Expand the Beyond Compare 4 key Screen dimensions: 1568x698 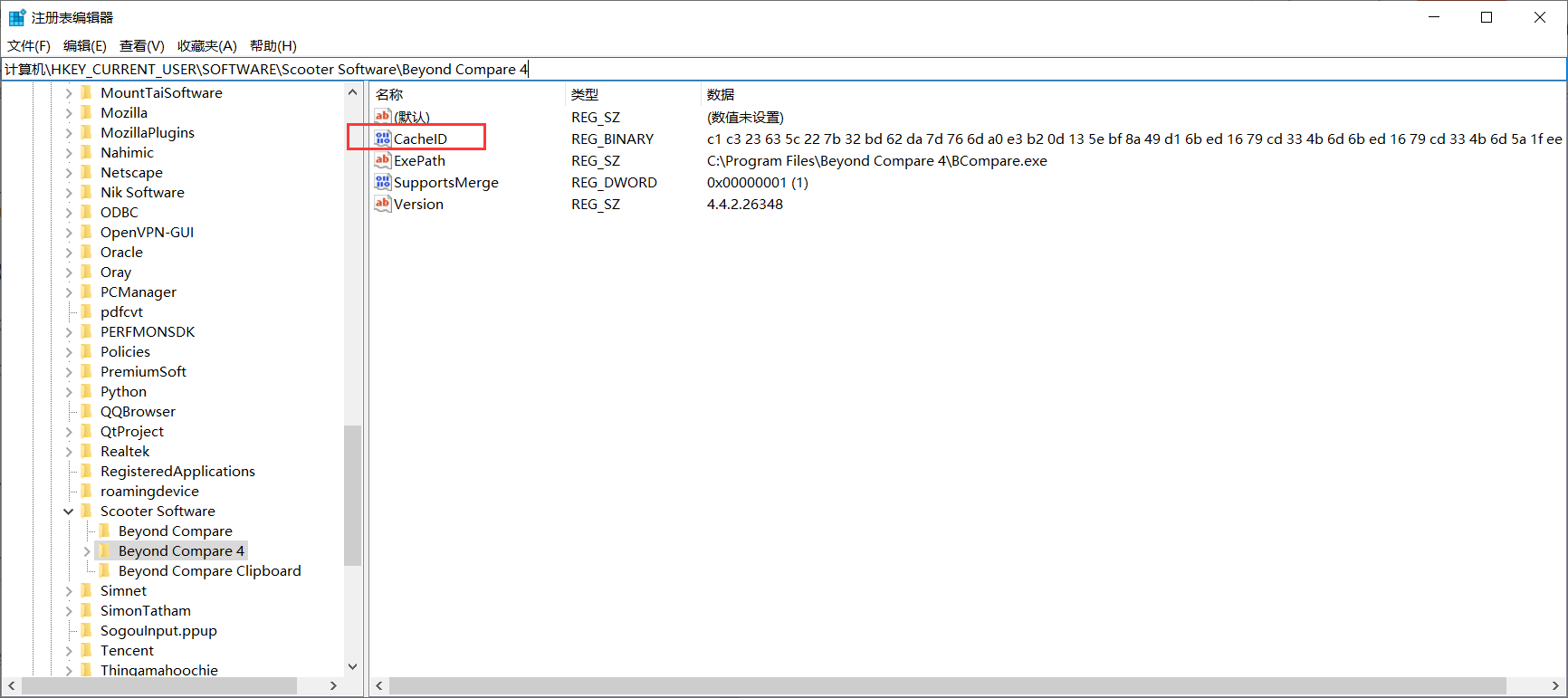click(x=87, y=550)
